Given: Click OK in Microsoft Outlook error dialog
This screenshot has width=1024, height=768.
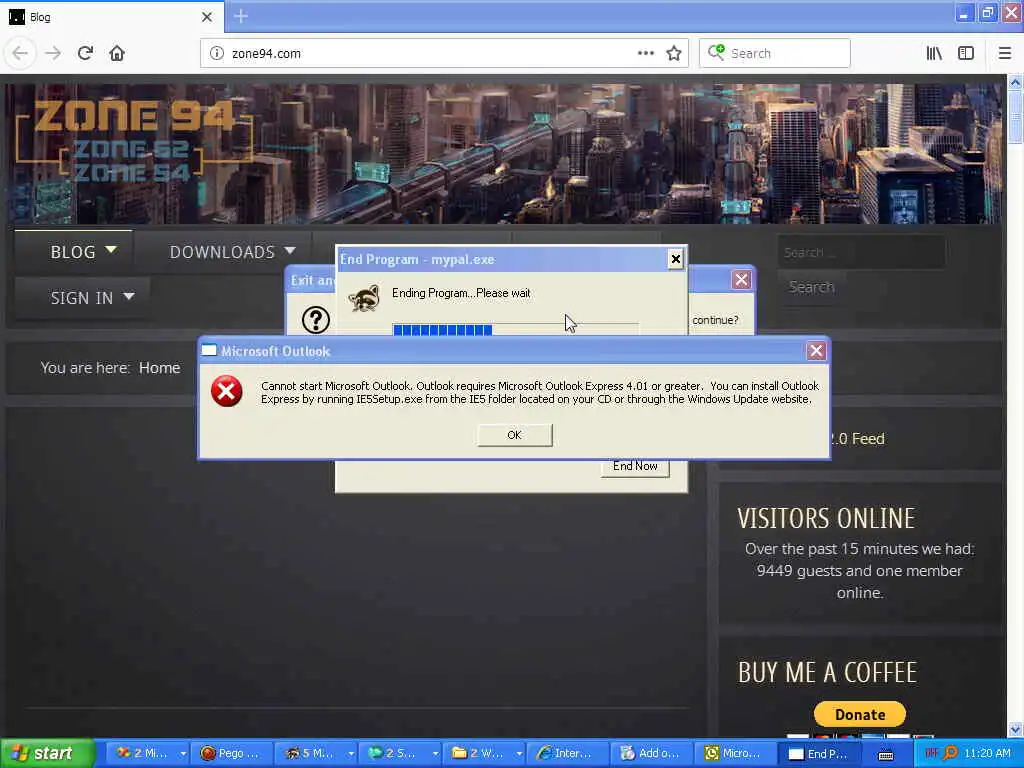Looking at the screenshot, I should [515, 435].
